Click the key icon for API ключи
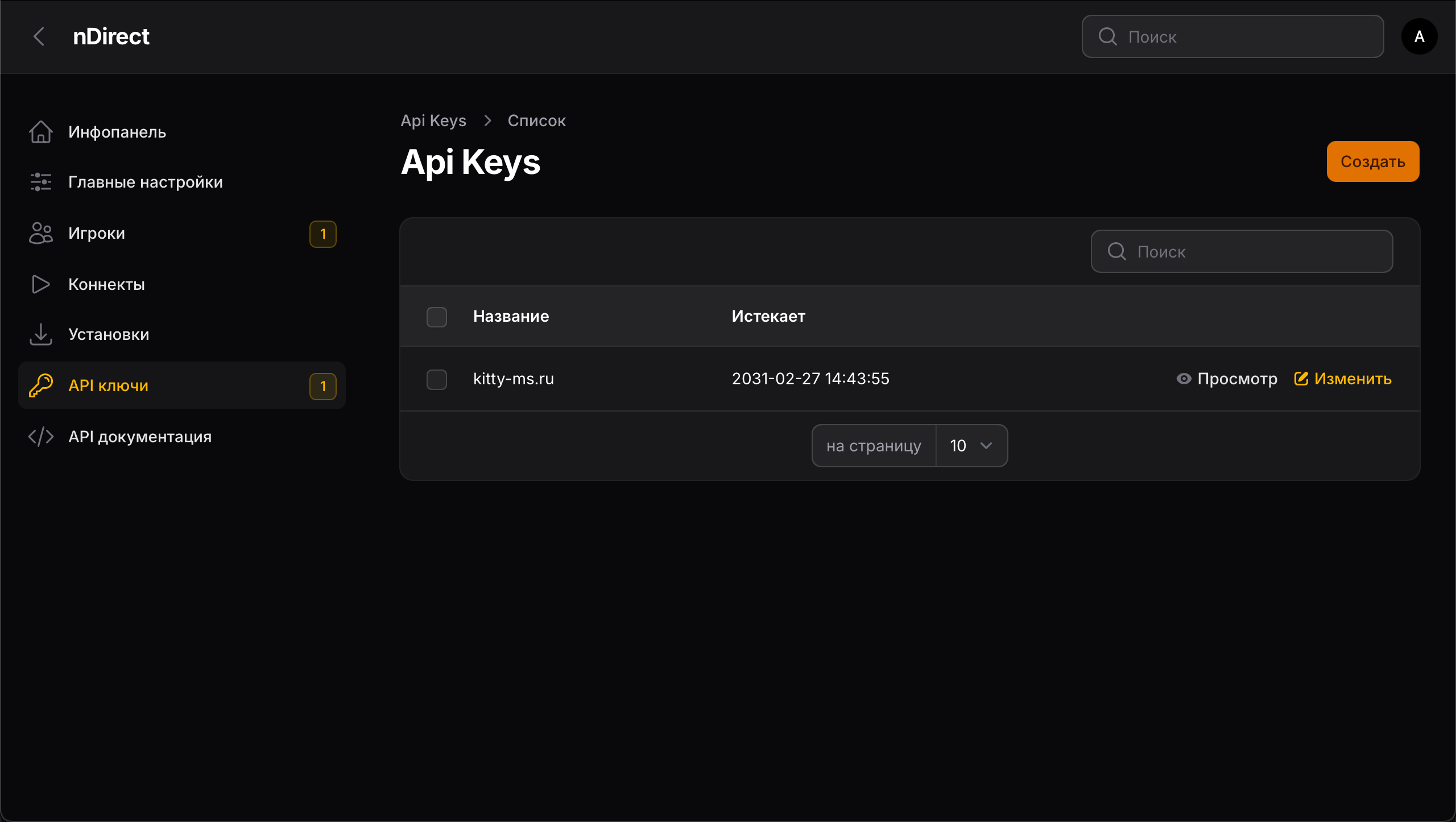 point(41,385)
